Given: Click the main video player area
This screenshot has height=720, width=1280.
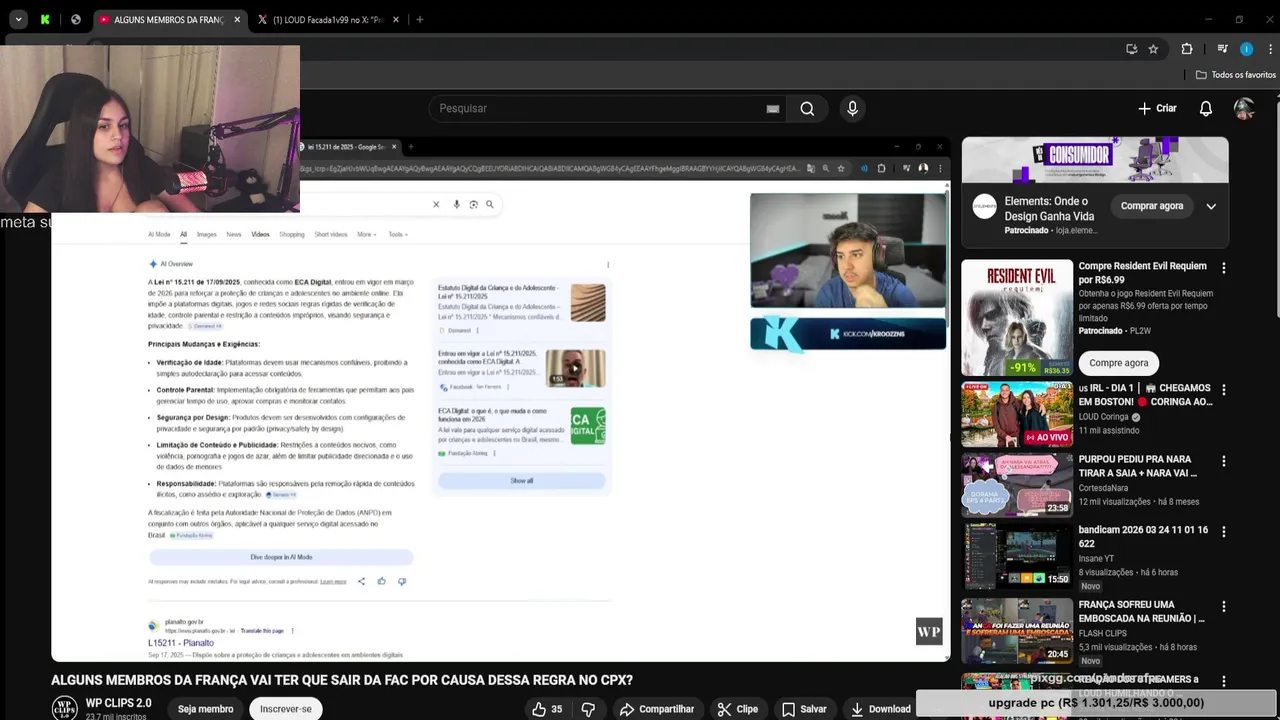Looking at the screenshot, I should pos(500,400).
